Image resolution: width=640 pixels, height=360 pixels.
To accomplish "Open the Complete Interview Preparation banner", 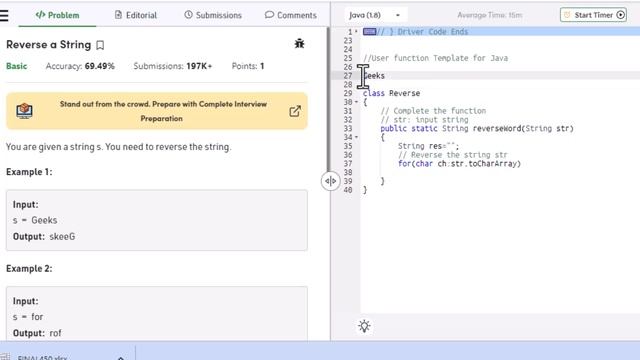I will pyautogui.click(x=157, y=111).
